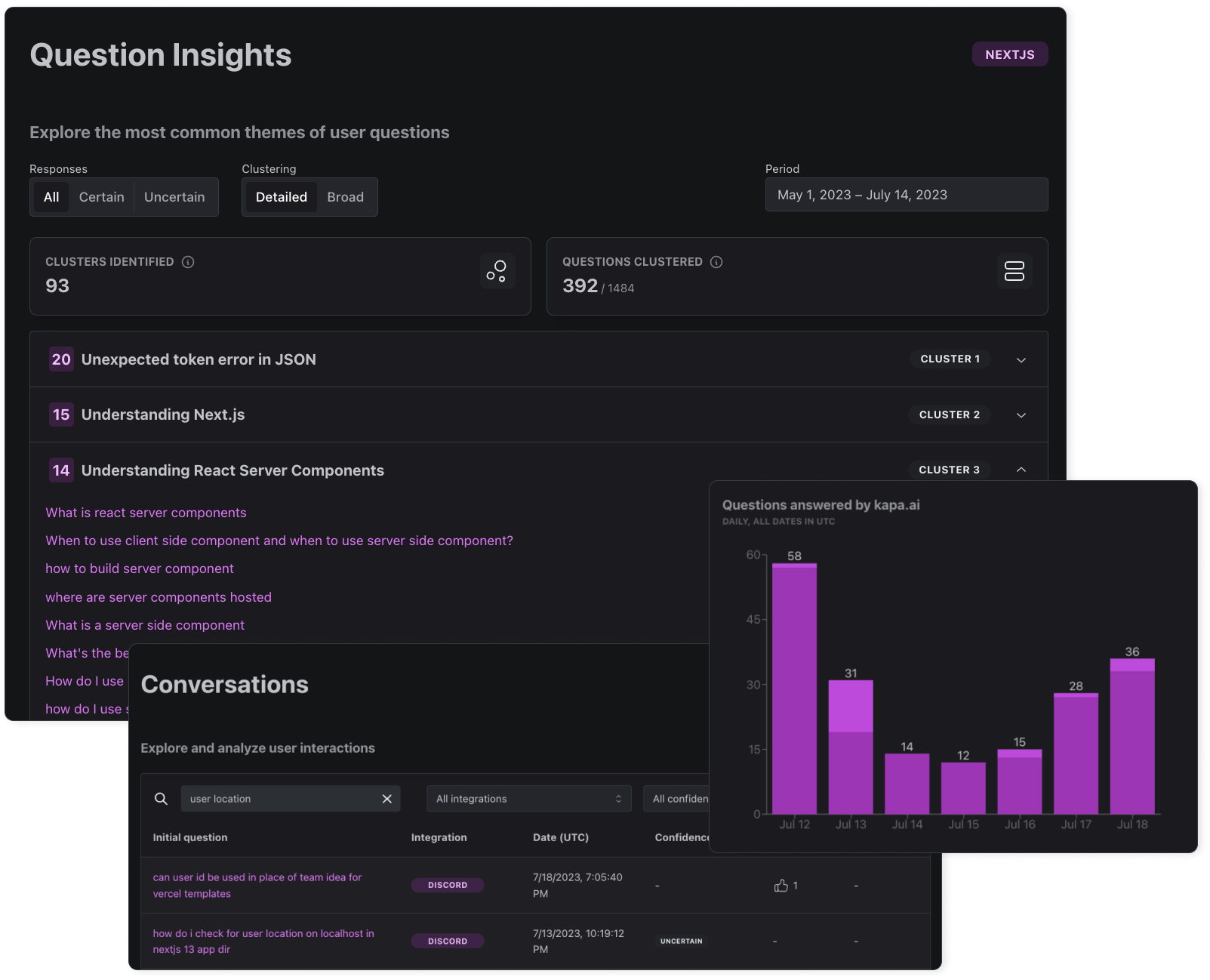Image resolution: width=1210 pixels, height=980 pixels.
Task: Click 'Understanding Next.js' cluster title
Action: pos(163,414)
